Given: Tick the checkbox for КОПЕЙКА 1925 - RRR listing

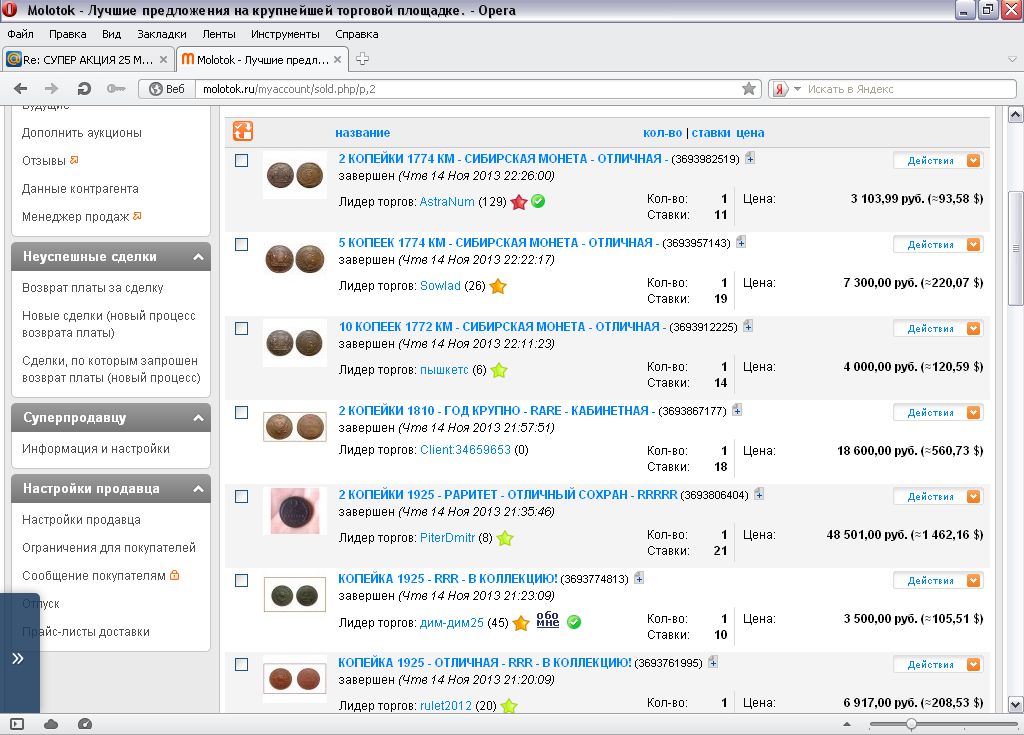Looking at the screenshot, I should click(242, 580).
